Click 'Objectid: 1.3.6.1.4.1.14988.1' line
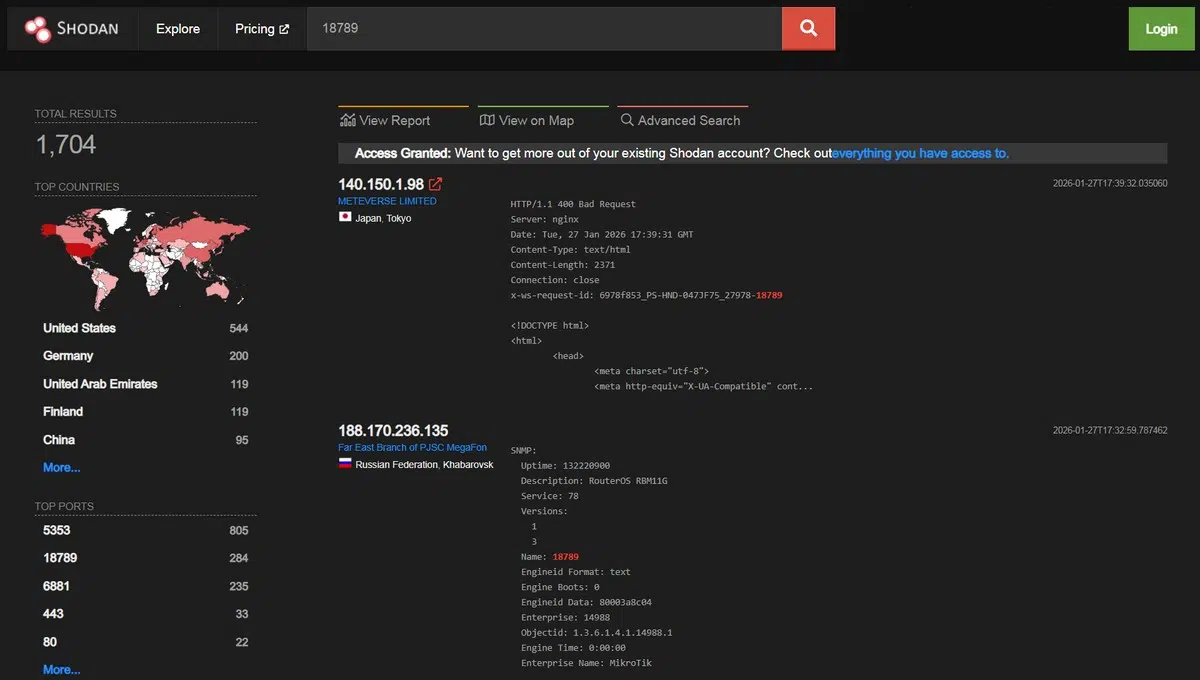 pos(596,633)
